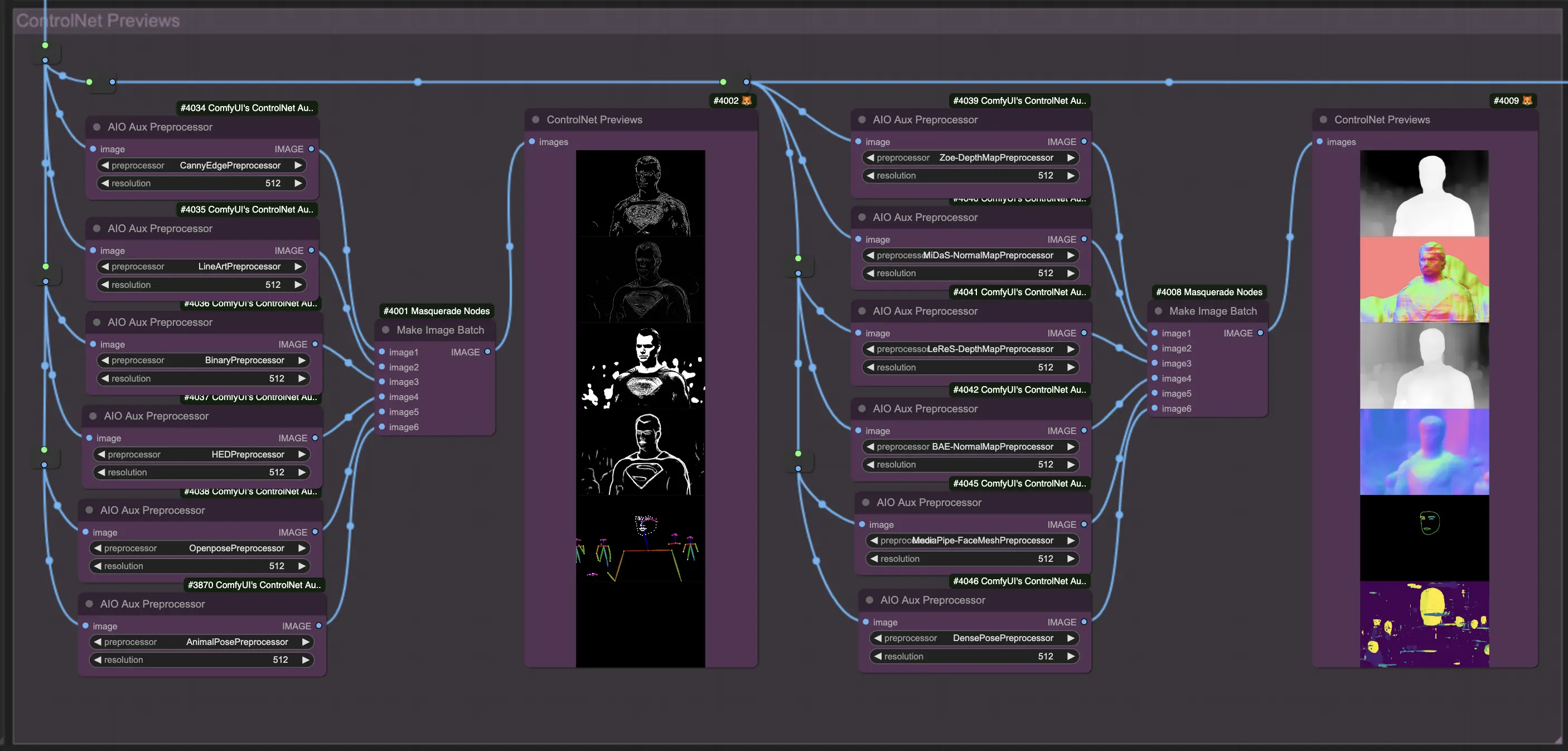Click the face mesh preview thumbnail
The image size is (1568, 751).
(x=1424, y=538)
